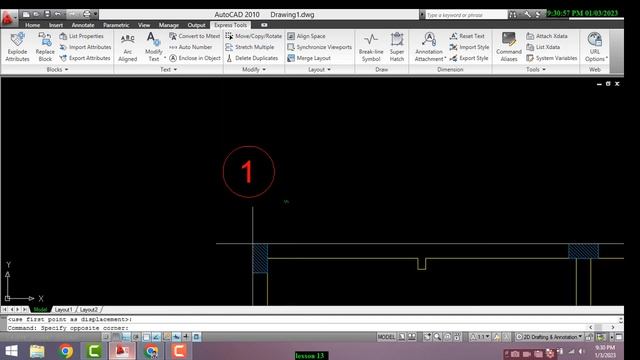Switch to the Insert ribbon tab
The width and height of the screenshot is (640, 360).
pos(56,25)
